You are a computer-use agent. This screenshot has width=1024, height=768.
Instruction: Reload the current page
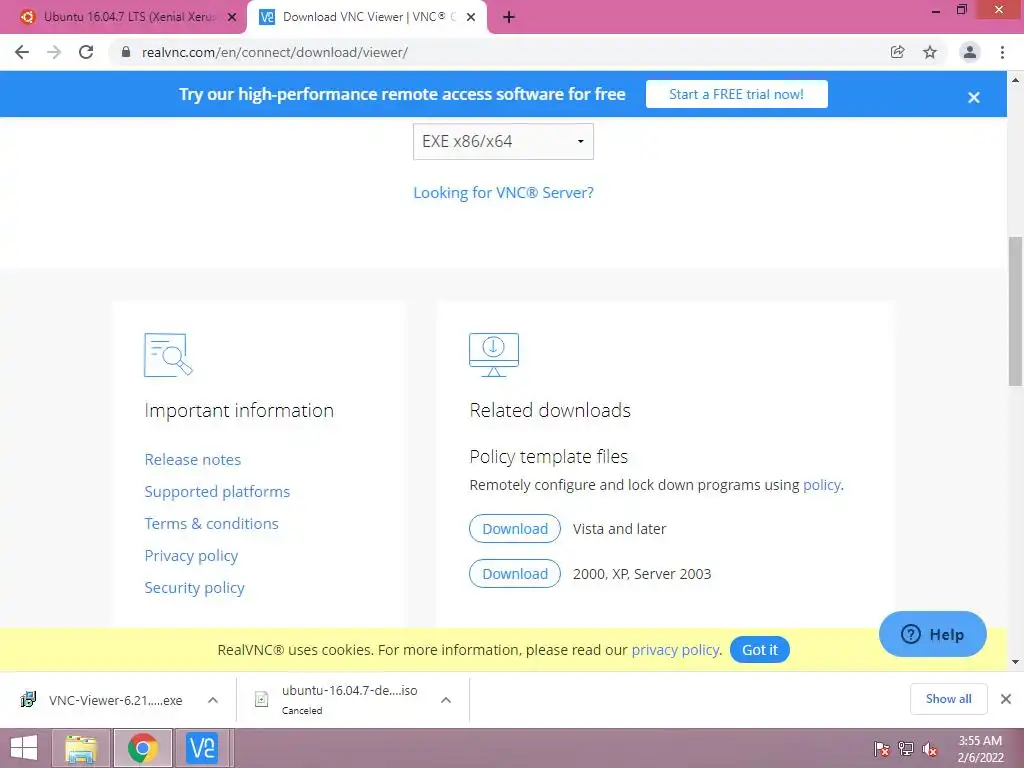tap(86, 52)
